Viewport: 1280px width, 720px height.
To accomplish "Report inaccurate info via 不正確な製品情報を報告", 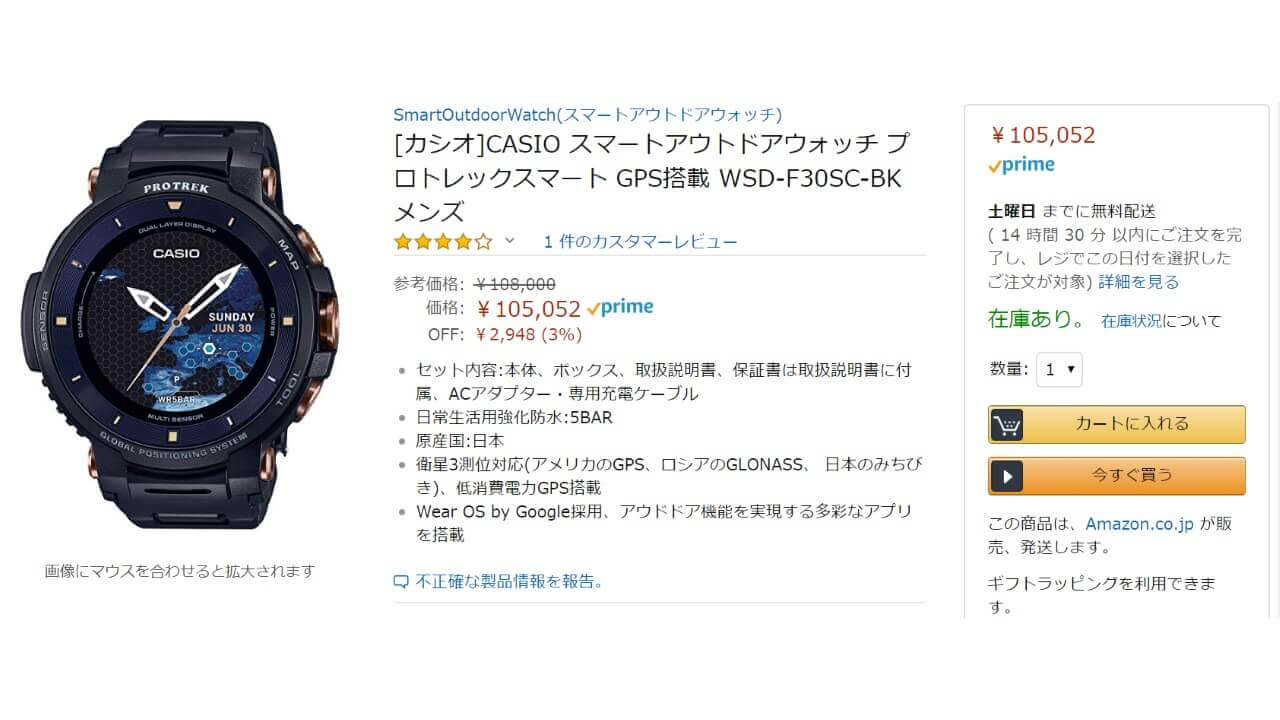I will pos(509,581).
